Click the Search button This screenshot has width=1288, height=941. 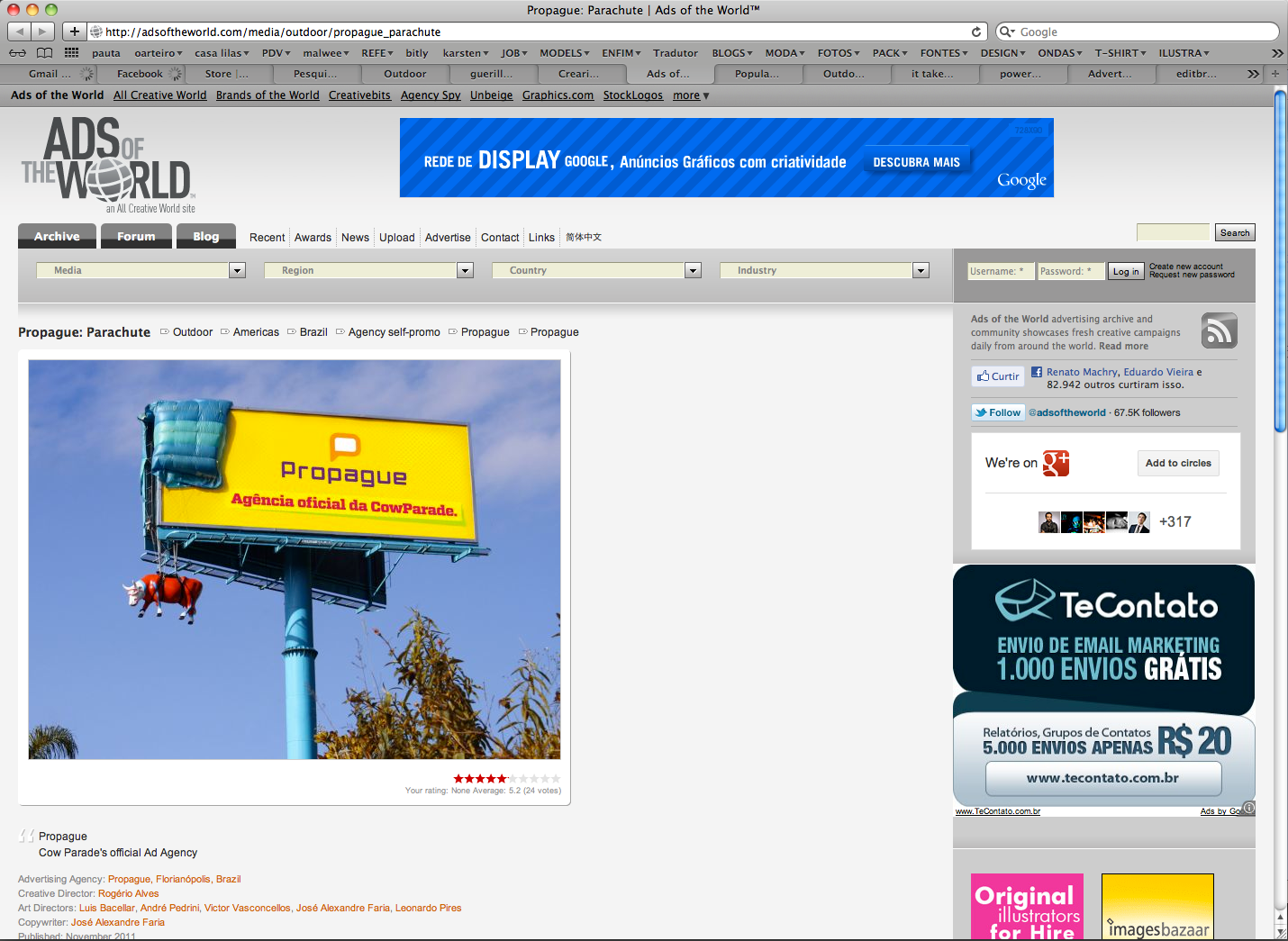(1235, 232)
